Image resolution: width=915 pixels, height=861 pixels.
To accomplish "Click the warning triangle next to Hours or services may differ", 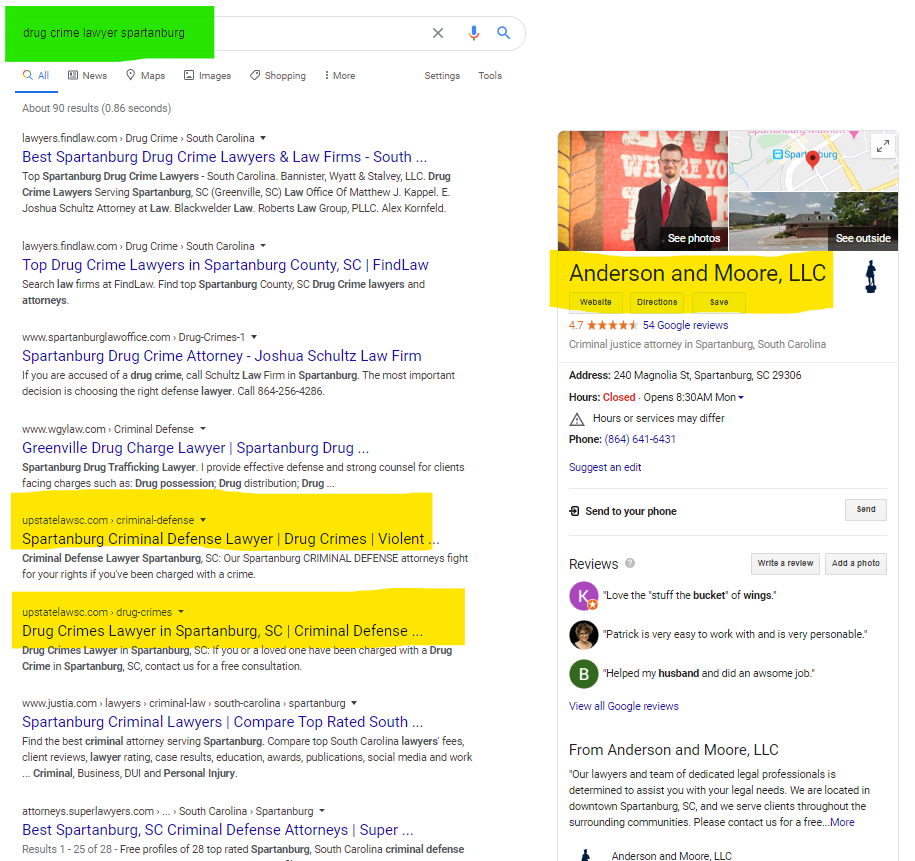I will [x=577, y=419].
